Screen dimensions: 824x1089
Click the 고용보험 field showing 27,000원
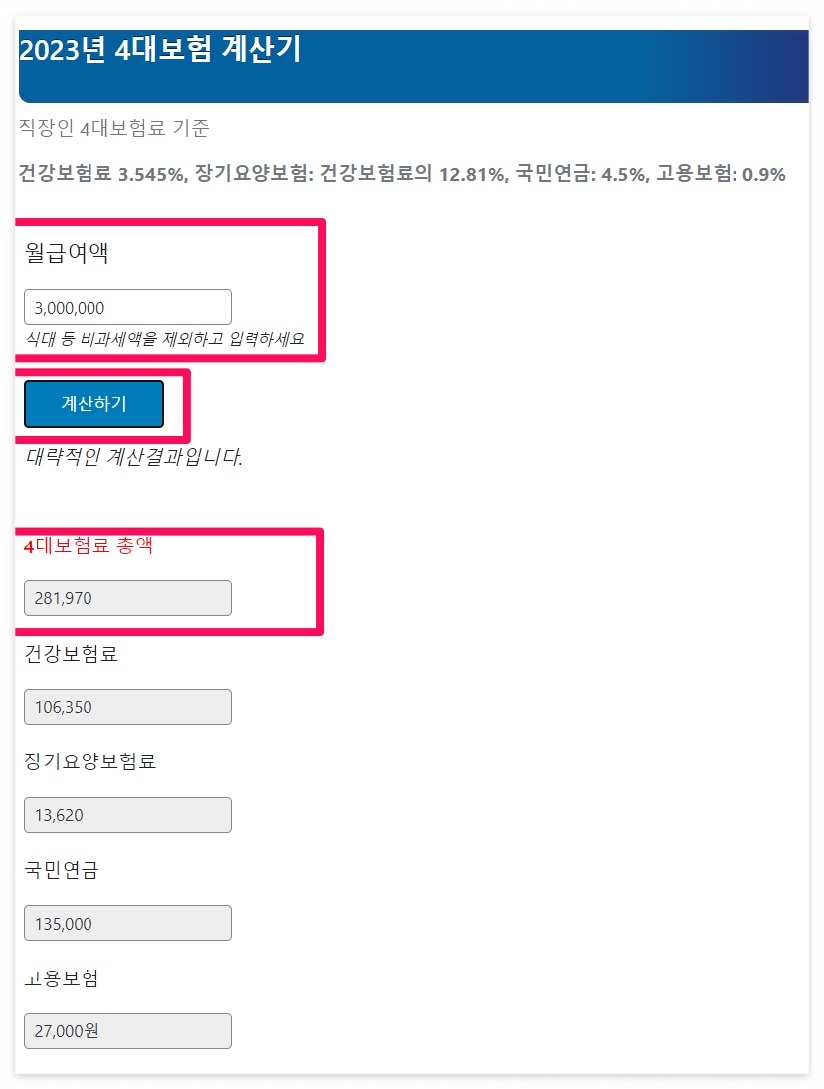click(127, 1030)
